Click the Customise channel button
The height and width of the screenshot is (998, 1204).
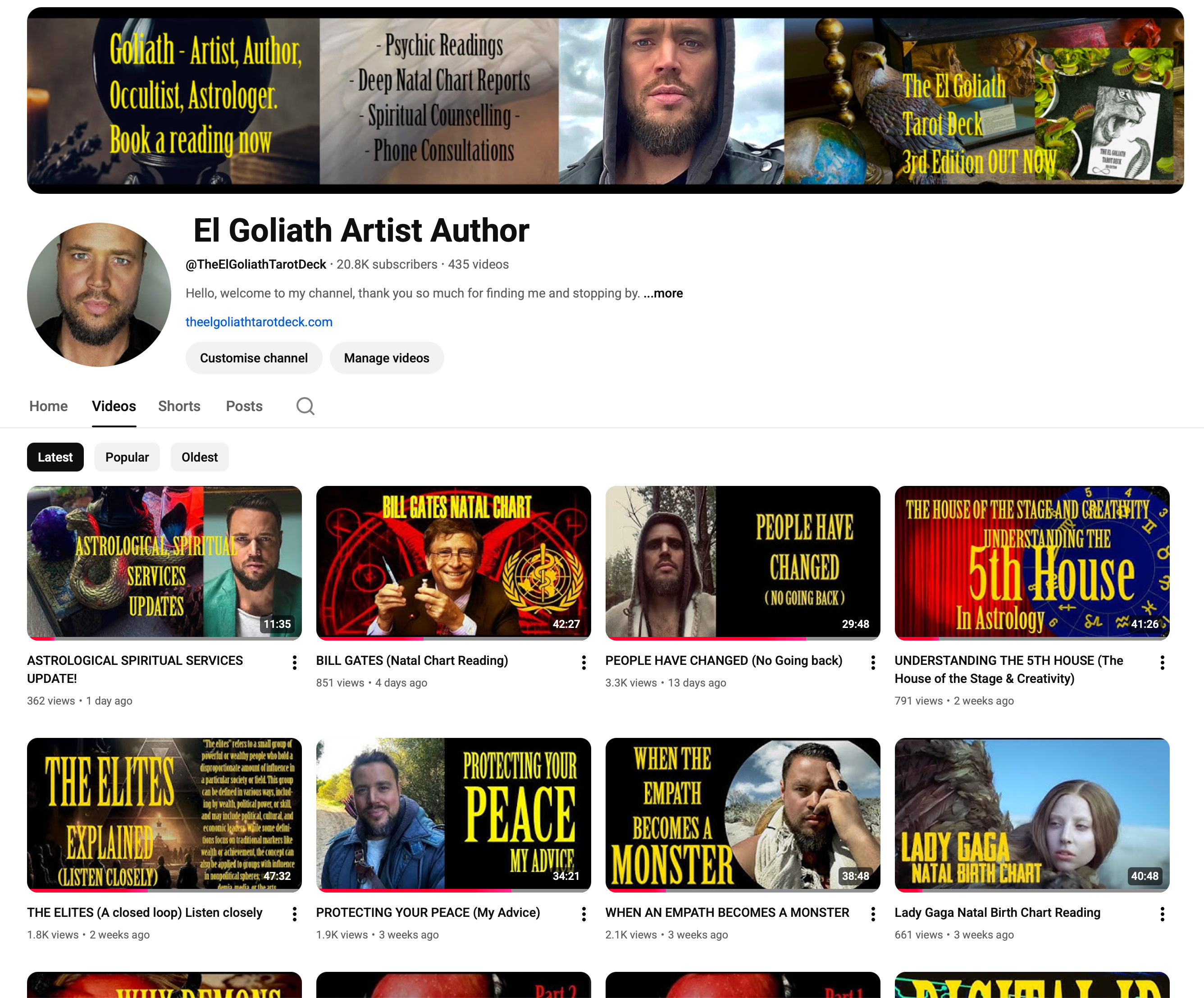point(253,358)
